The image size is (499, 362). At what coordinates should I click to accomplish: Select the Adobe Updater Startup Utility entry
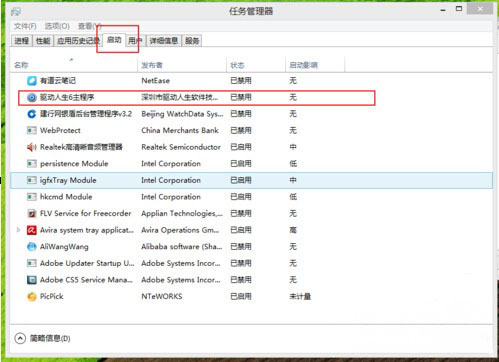pyautogui.click(x=87, y=263)
